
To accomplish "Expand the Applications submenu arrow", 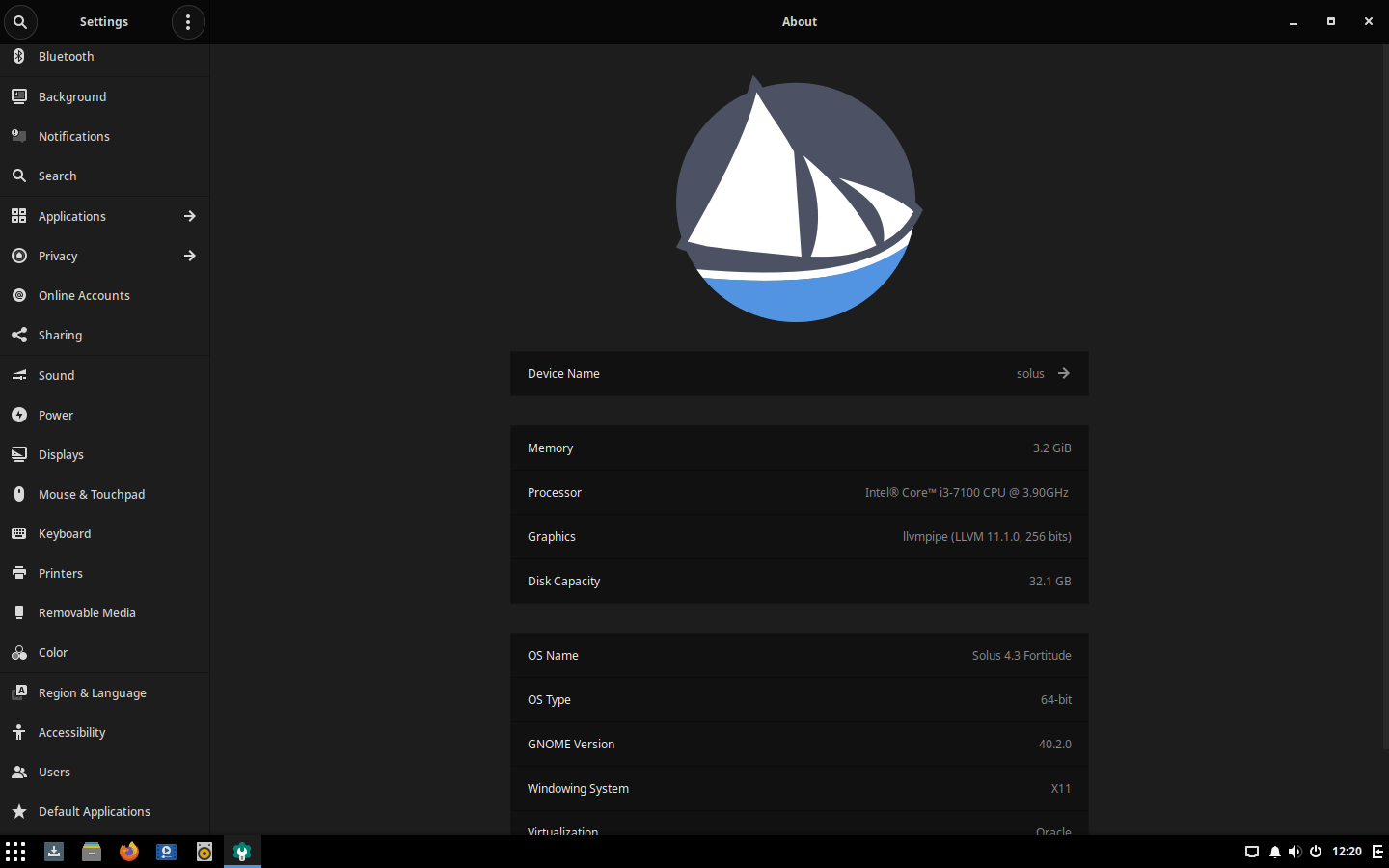I will [x=190, y=216].
